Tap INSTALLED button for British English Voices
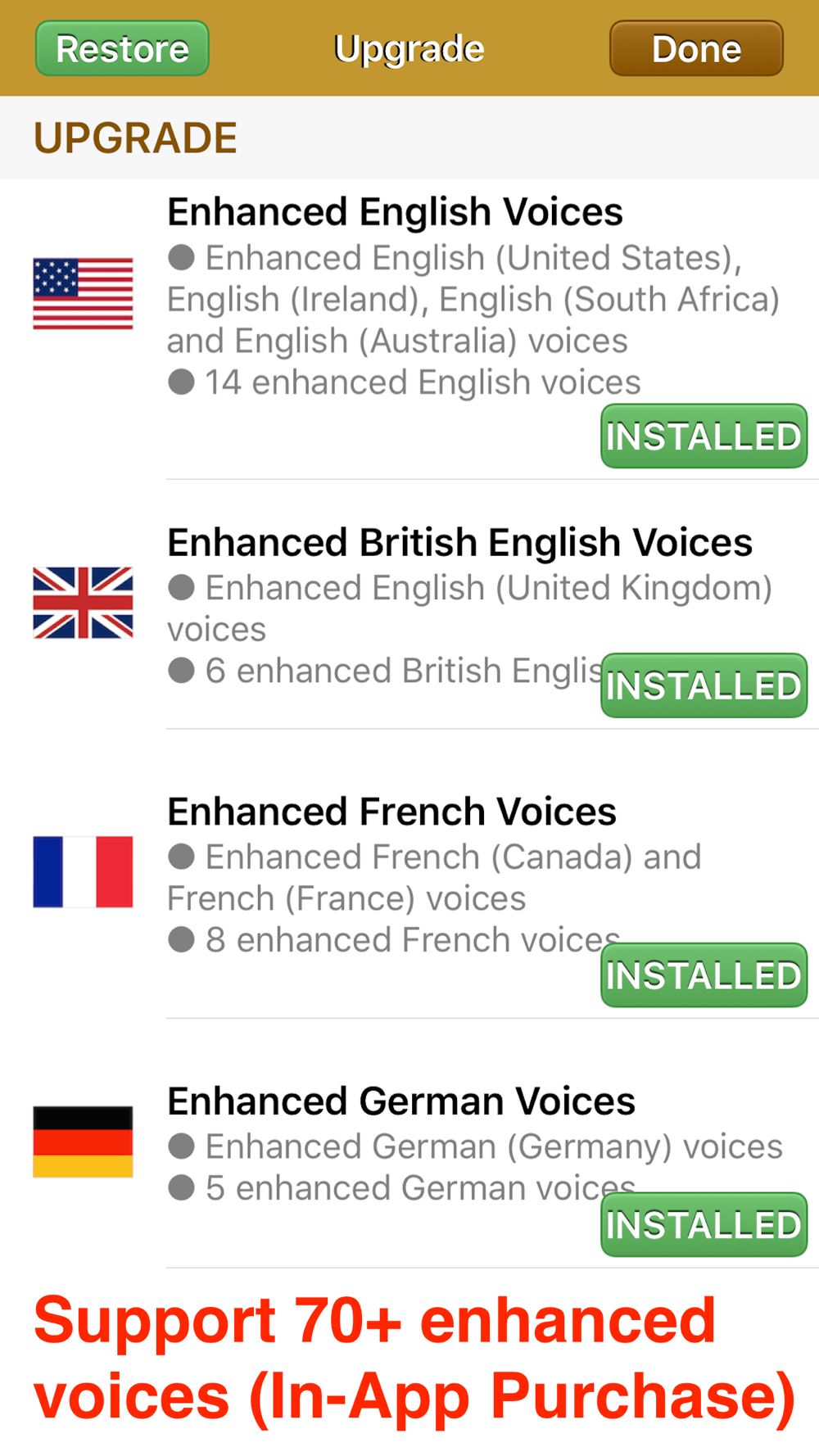The height and width of the screenshot is (1456, 819). (x=704, y=686)
